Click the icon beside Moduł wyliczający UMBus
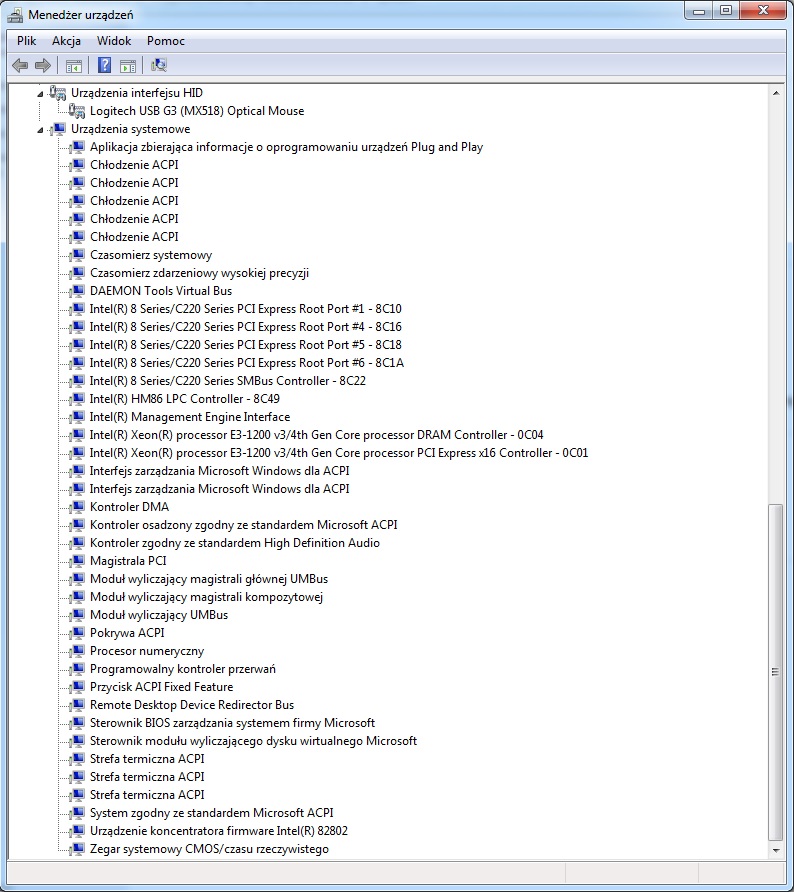 point(77,616)
